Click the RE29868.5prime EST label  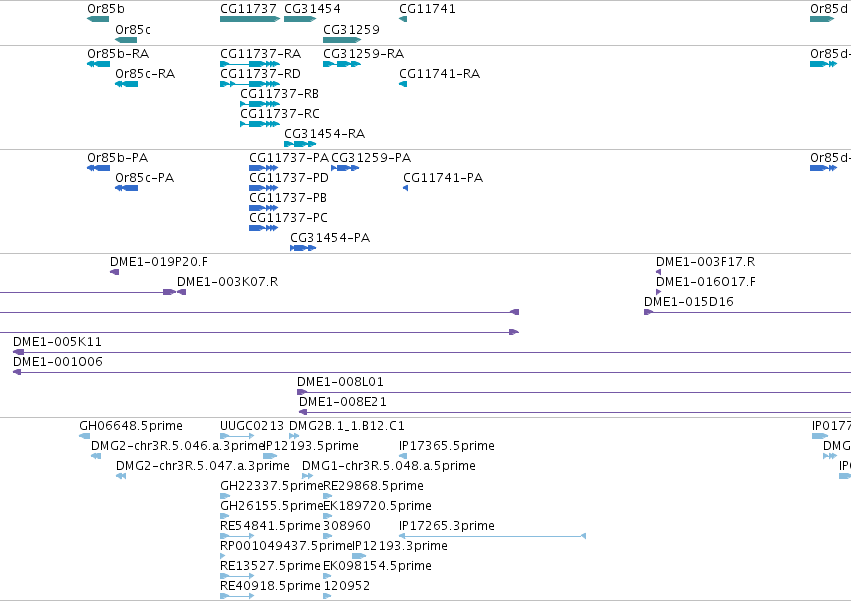pyautogui.click(x=373, y=486)
